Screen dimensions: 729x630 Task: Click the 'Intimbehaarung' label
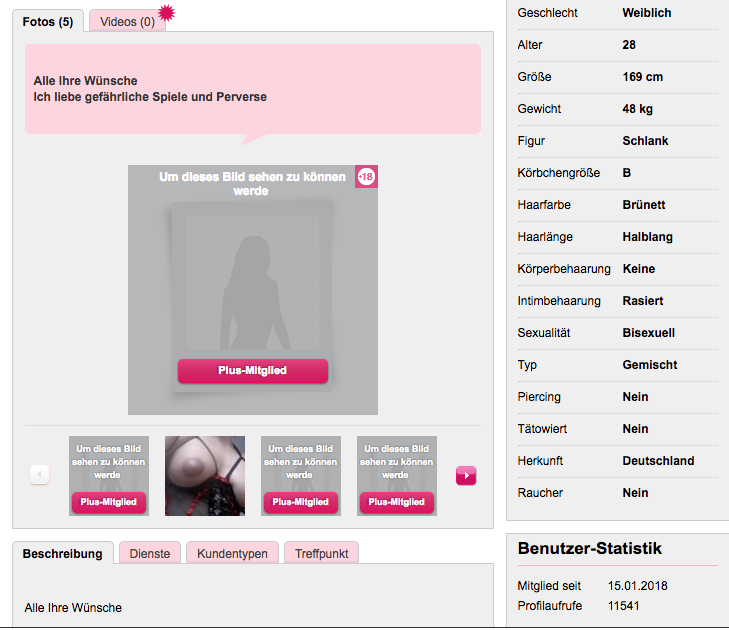tap(559, 301)
